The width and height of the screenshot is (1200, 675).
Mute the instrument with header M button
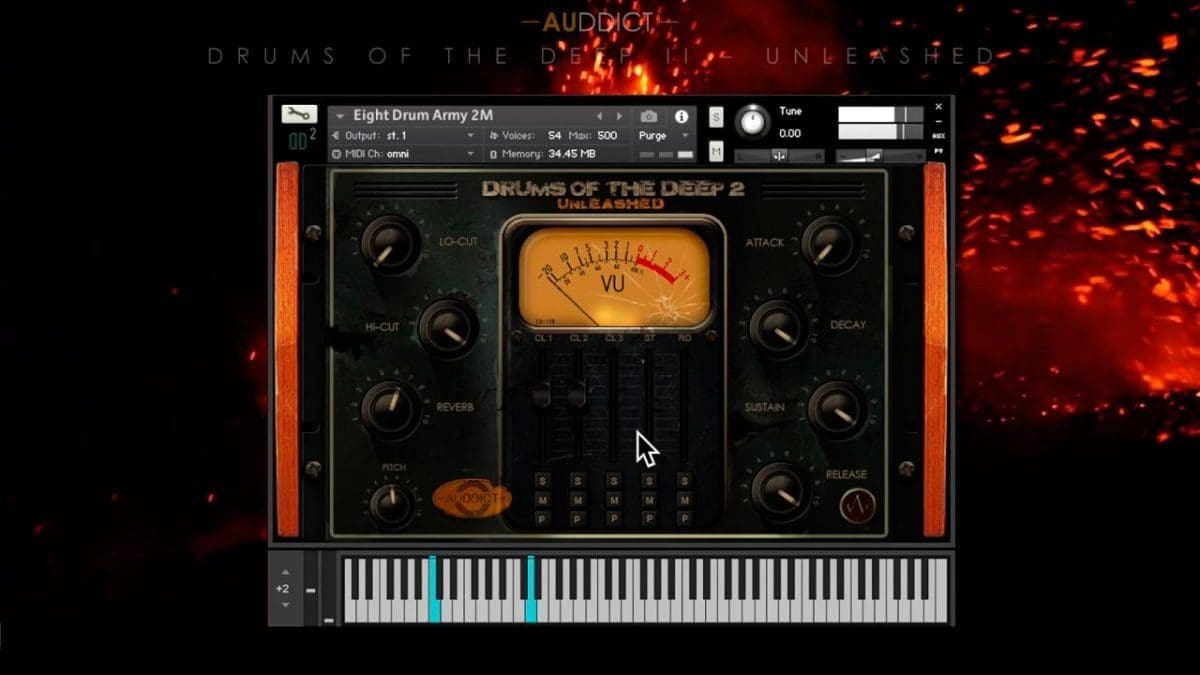pos(716,151)
